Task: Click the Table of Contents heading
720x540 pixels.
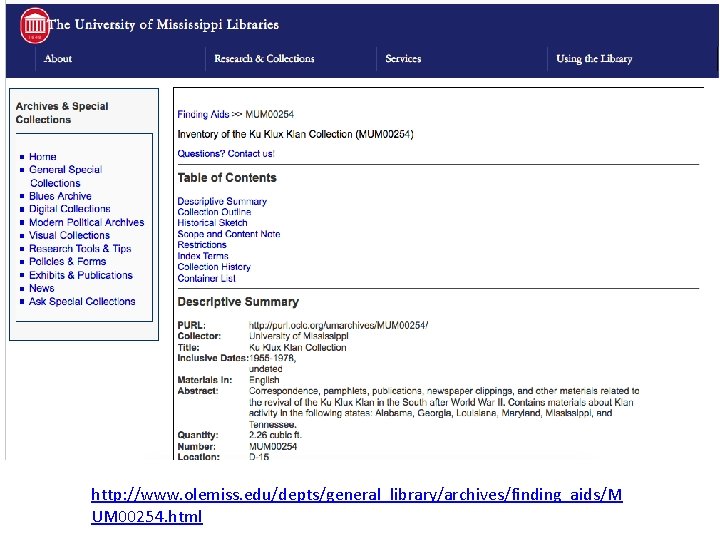Action: point(227,178)
